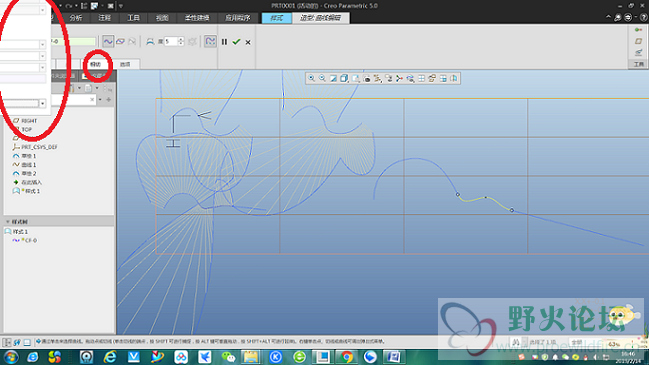Toggle the datum axis display icon with colored arrows
Screen dimensions: 649x365
(399, 78)
